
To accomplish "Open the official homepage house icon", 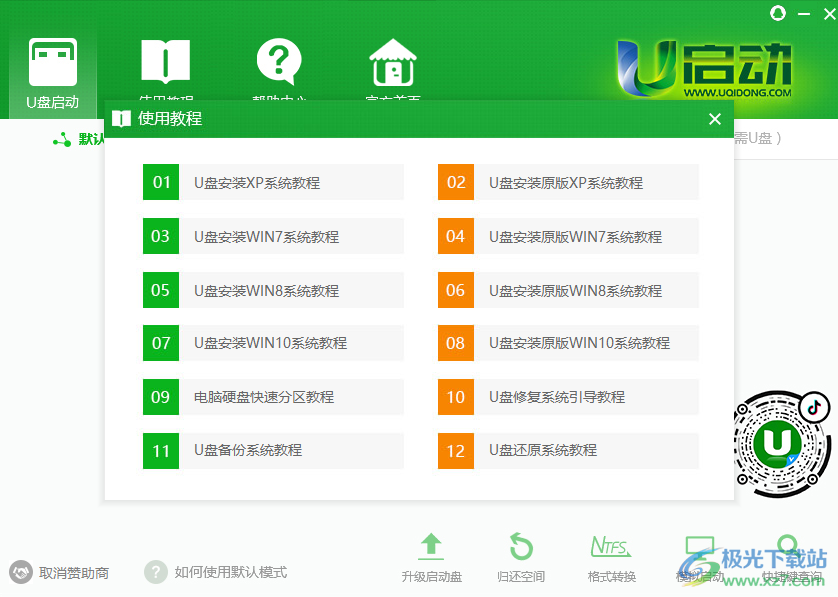I will tap(393, 62).
